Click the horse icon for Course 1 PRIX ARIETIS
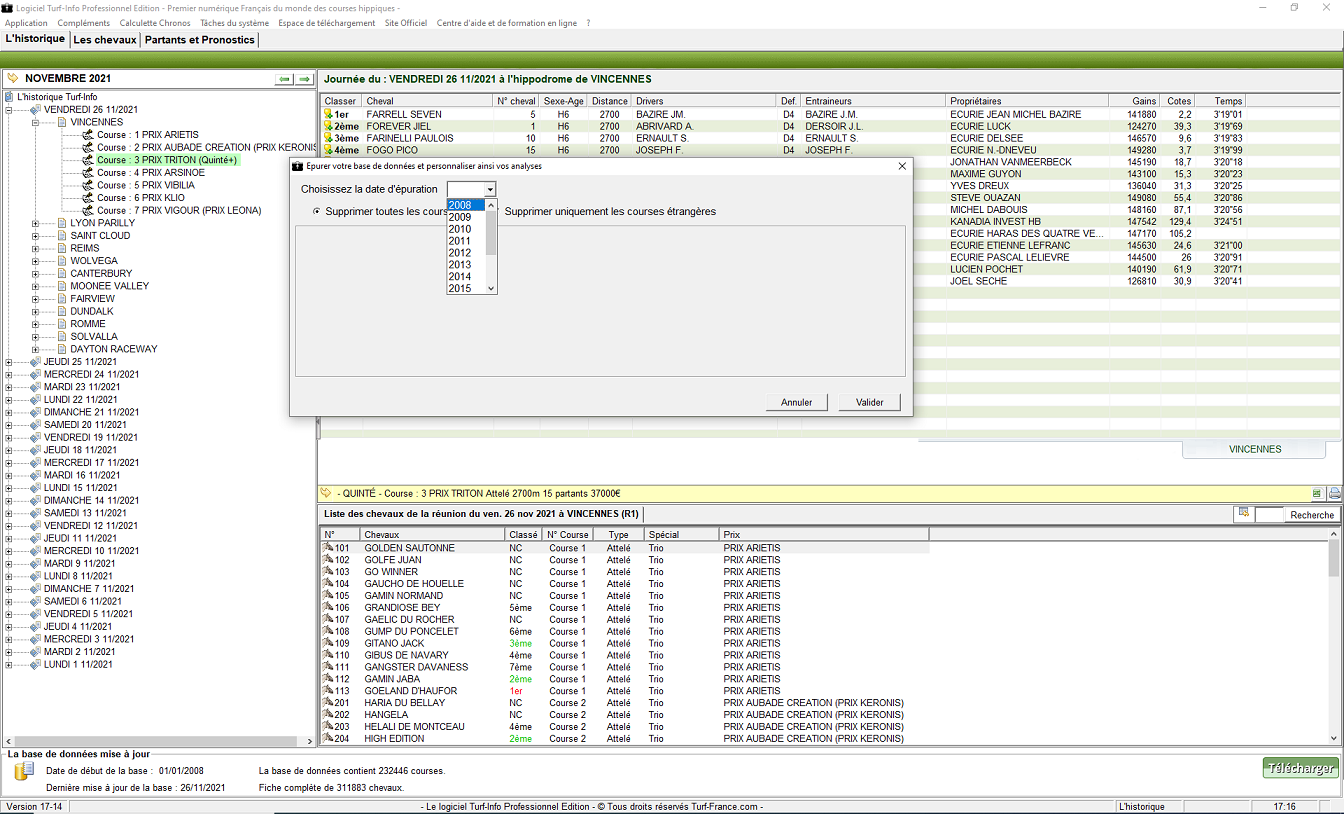 click(x=88, y=134)
